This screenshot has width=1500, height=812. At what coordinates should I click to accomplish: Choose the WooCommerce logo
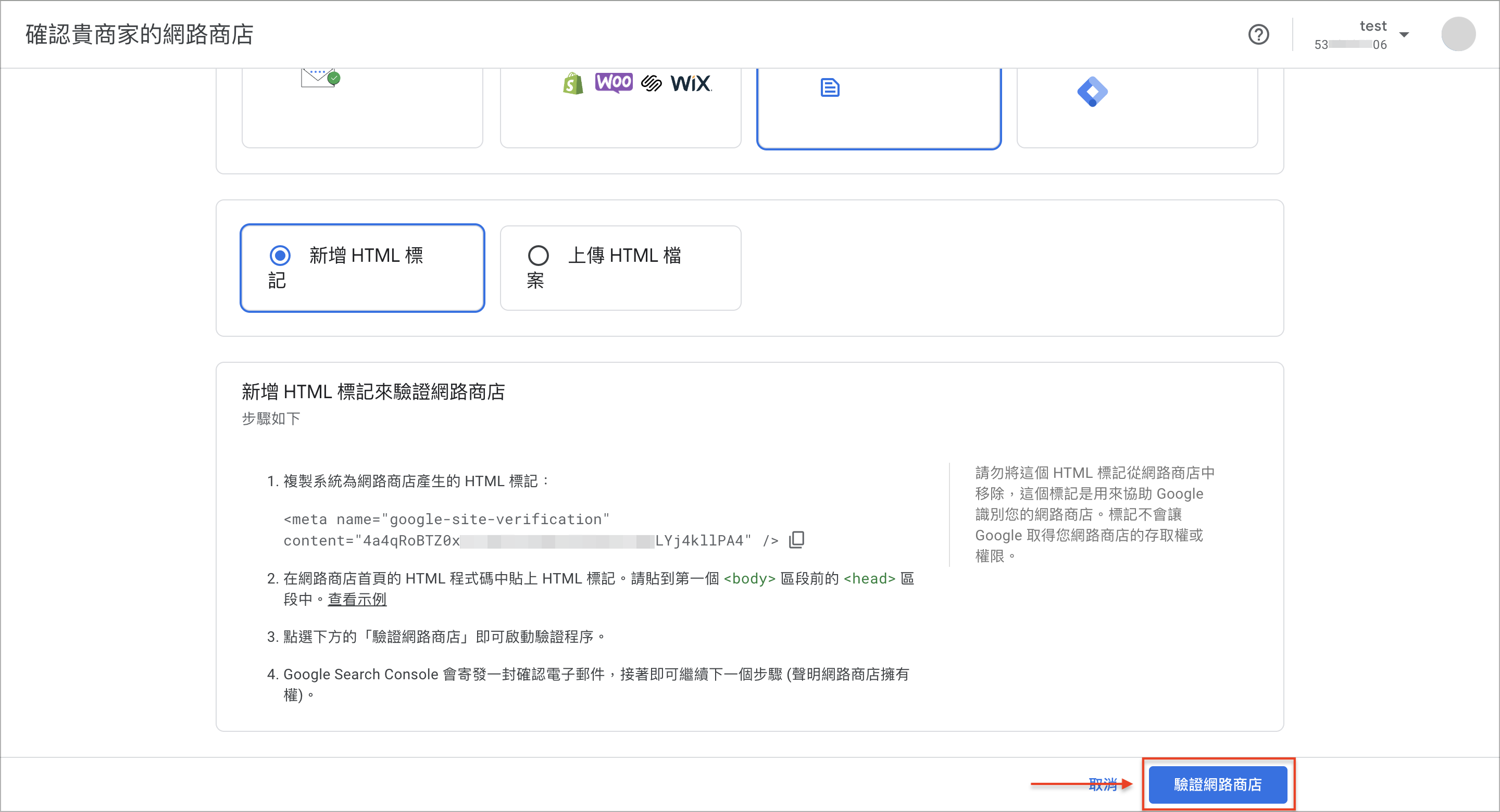click(614, 83)
